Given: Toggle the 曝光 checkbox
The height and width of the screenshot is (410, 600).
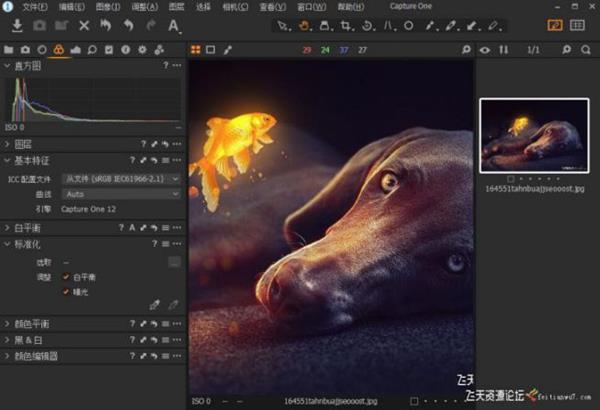Looking at the screenshot, I should pyautogui.click(x=67, y=291).
